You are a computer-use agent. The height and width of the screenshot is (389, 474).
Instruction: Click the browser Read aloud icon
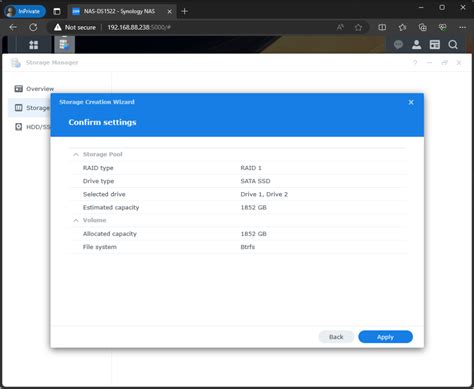point(340,27)
